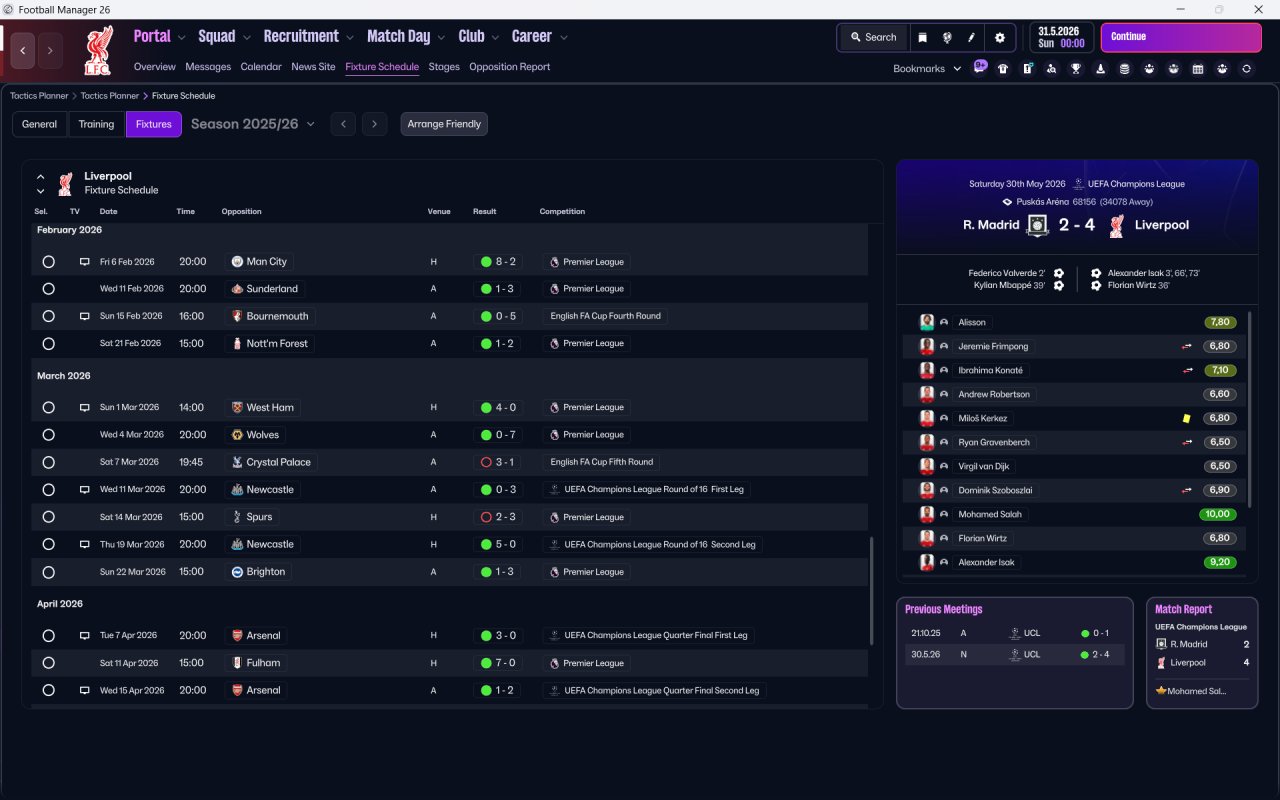Expand the Recruitment menu dropdown arrow
The image size is (1280, 800).
click(x=350, y=38)
